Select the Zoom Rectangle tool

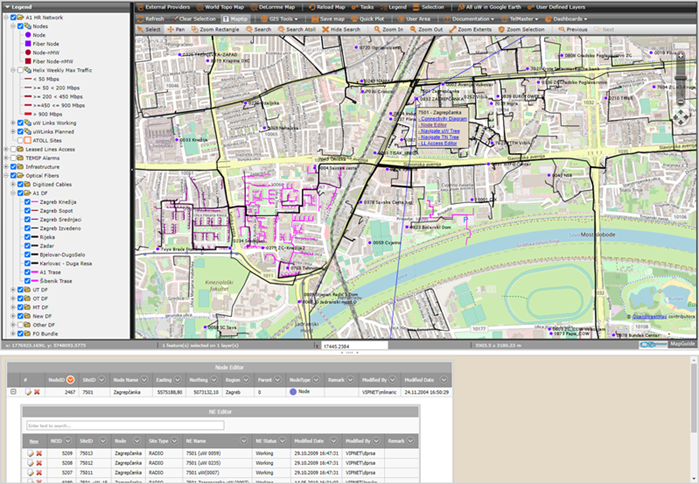click(217, 30)
